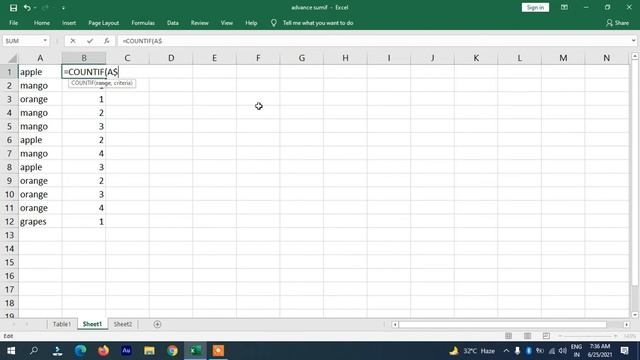Click horizontal scrollbar left arrow
The width and height of the screenshot is (640, 360).
[395, 324]
